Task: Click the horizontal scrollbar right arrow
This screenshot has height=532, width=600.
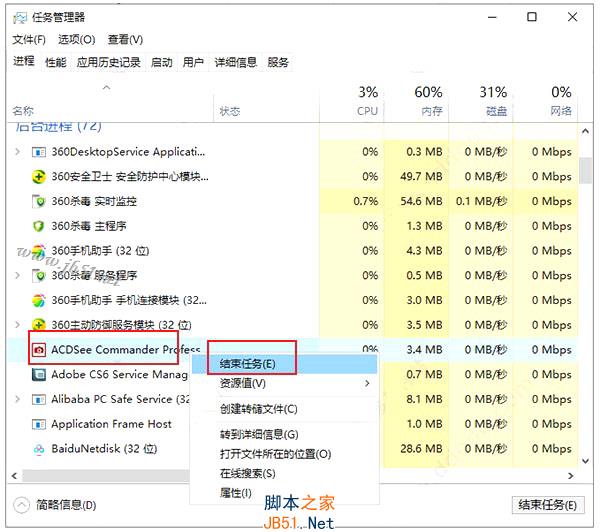Action: point(571,476)
